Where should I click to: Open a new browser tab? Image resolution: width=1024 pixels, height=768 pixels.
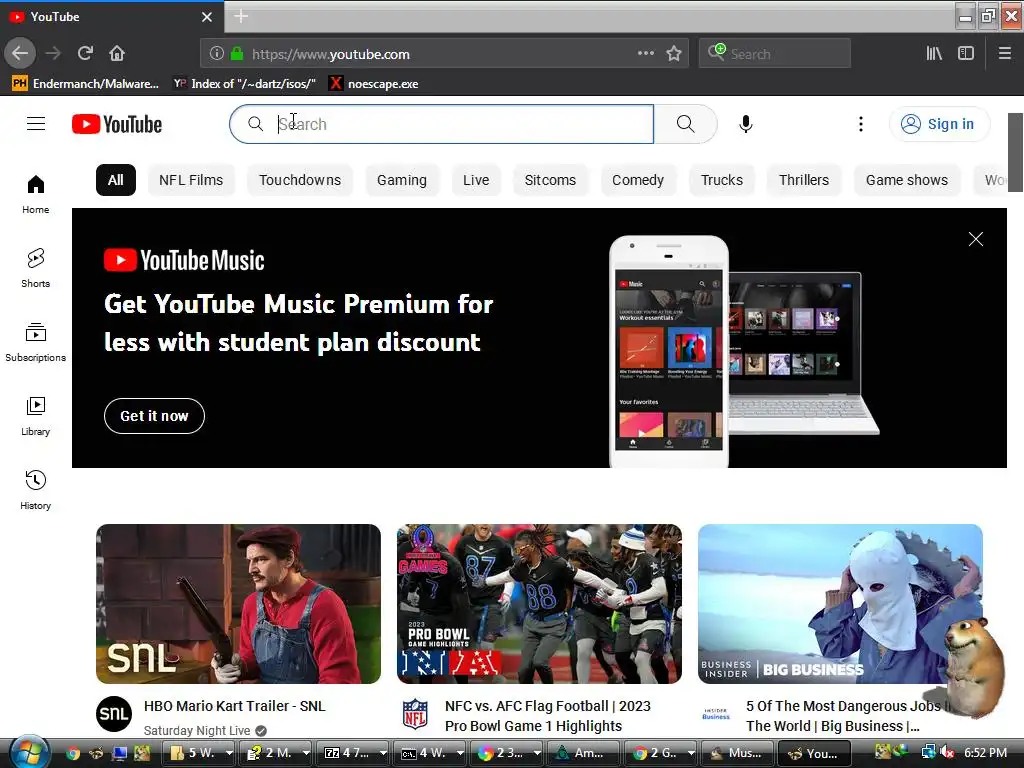pyautogui.click(x=241, y=16)
